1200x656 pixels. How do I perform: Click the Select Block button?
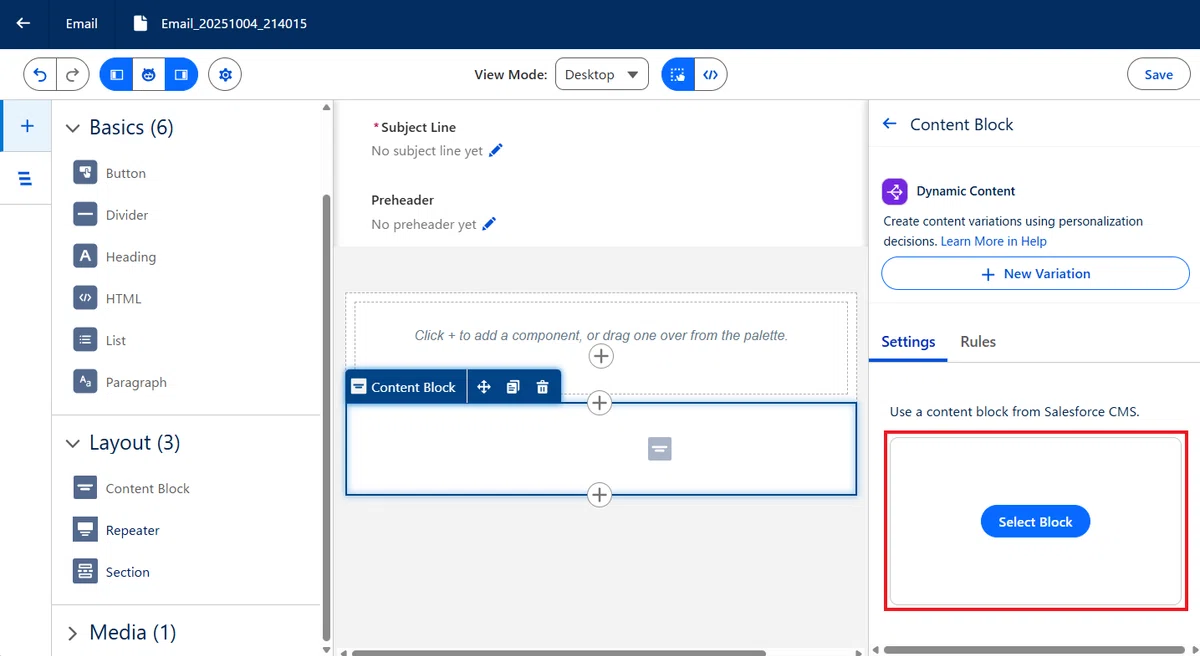pos(1035,521)
